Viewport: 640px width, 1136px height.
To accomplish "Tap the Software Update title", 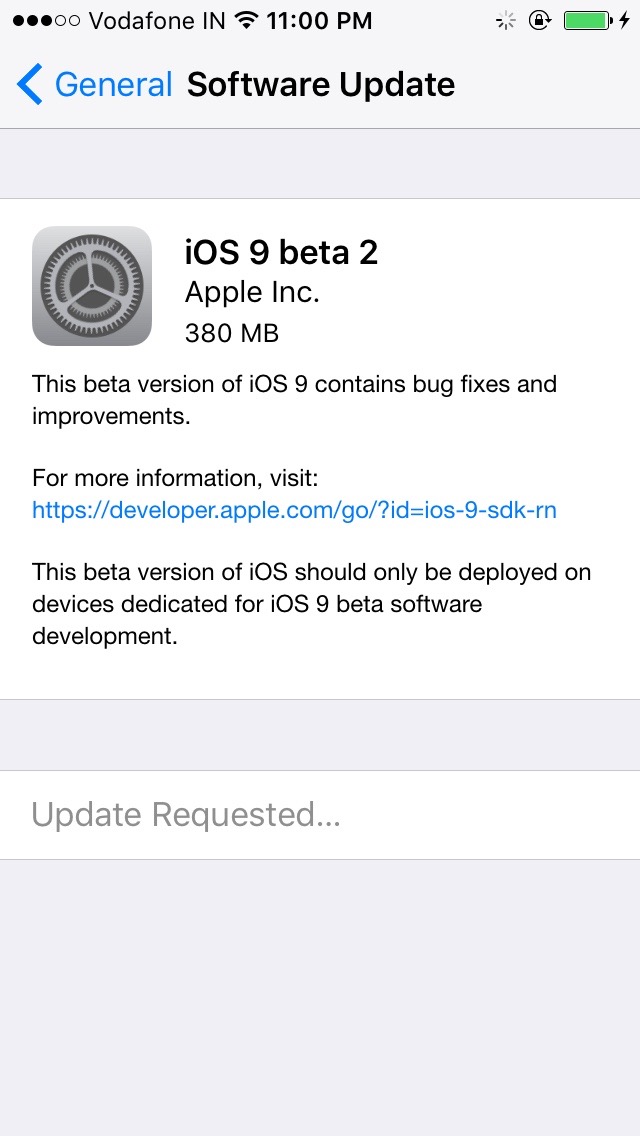I will [x=320, y=85].
